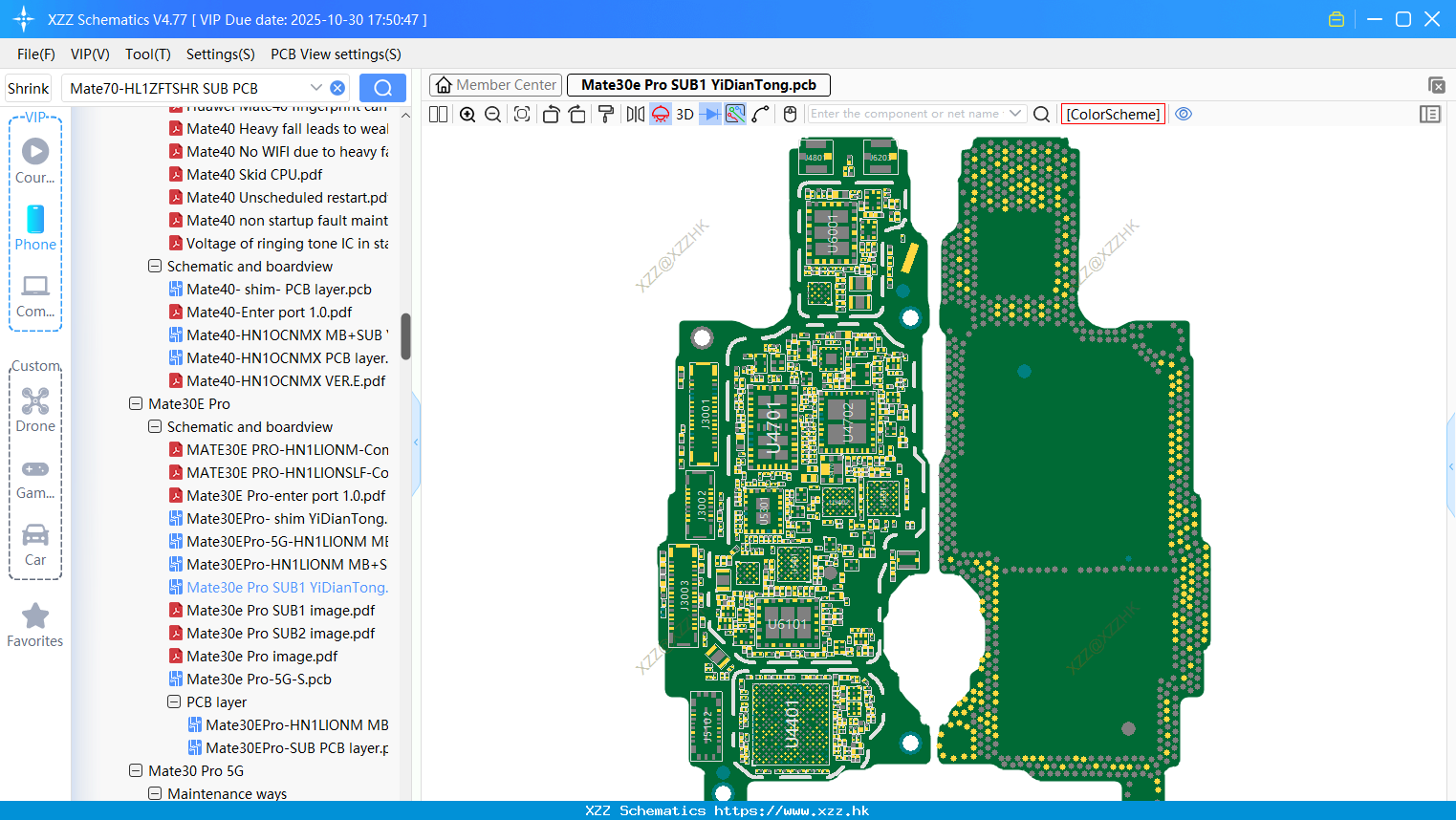The width and height of the screenshot is (1456, 820).
Task: Open Mate30E Pro-enter port 1.0.pdf
Action: coord(286,495)
